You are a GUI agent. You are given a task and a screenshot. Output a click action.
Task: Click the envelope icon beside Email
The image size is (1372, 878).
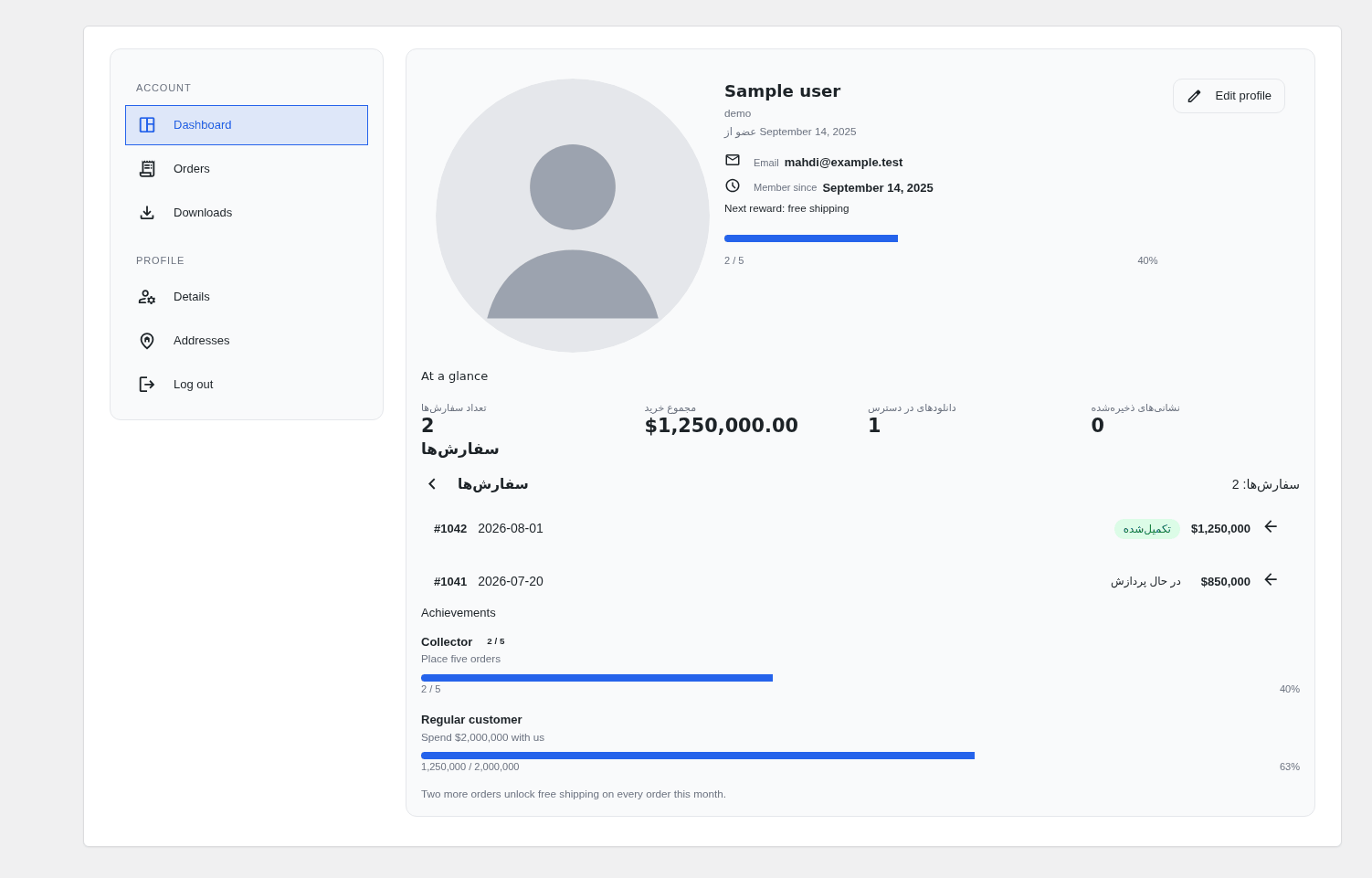pyautogui.click(x=733, y=160)
